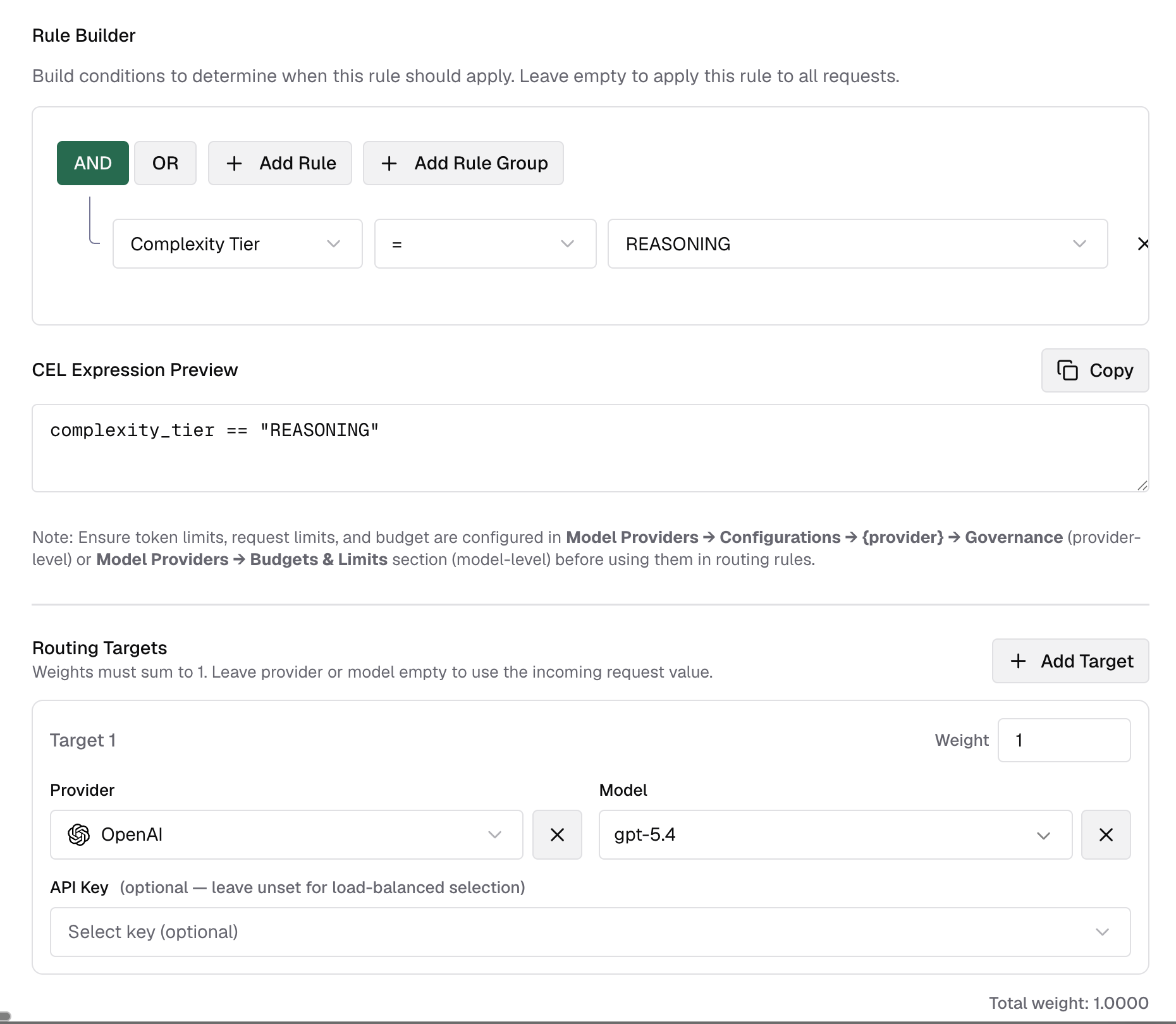Open the equals operator dropdown
Viewport: 1176px width, 1024px height.
tap(486, 244)
